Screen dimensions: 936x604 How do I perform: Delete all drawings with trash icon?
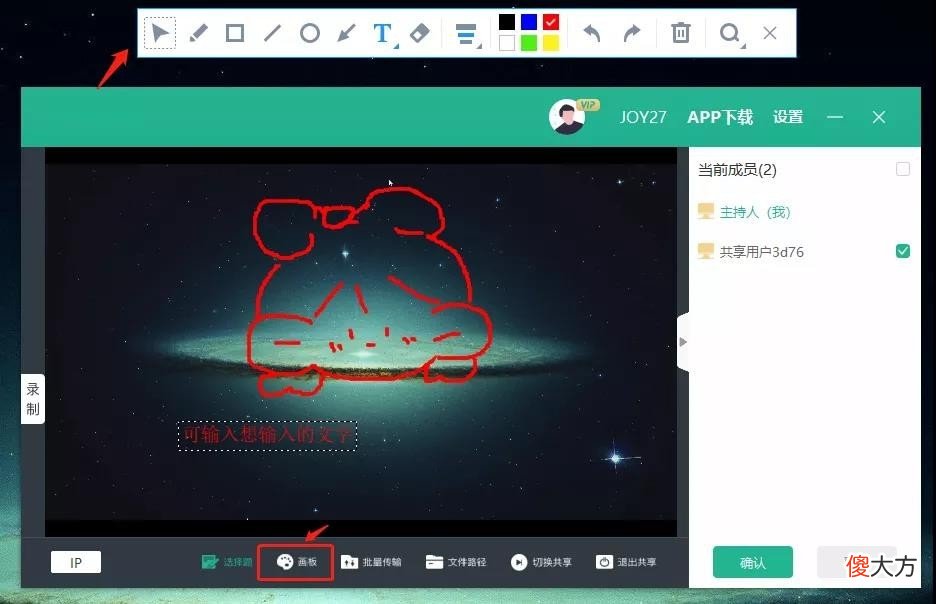point(681,33)
